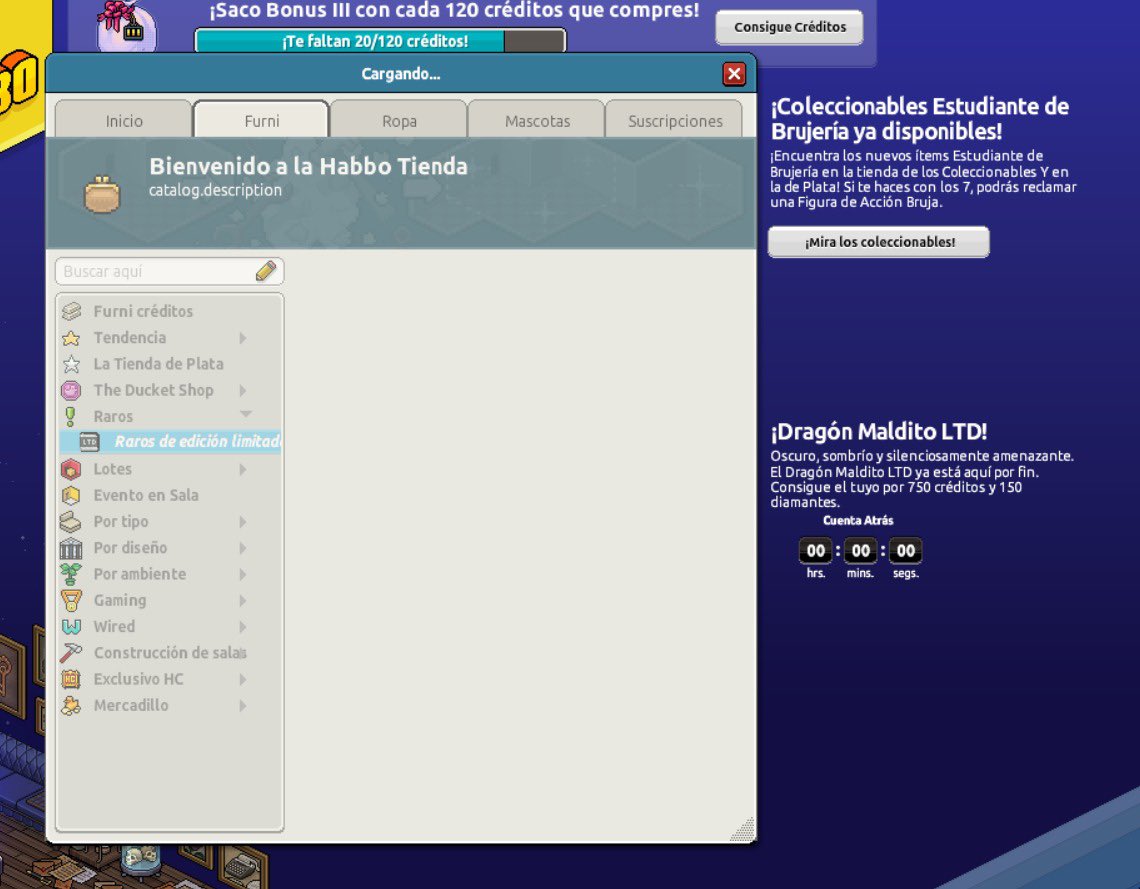Click the Tendencia gold star icon
1140x889 pixels.
pyautogui.click(x=71, y=338)
